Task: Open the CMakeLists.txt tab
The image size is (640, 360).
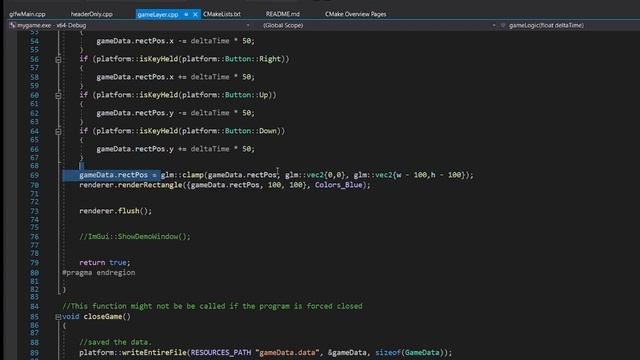Action: click(222, 14)
